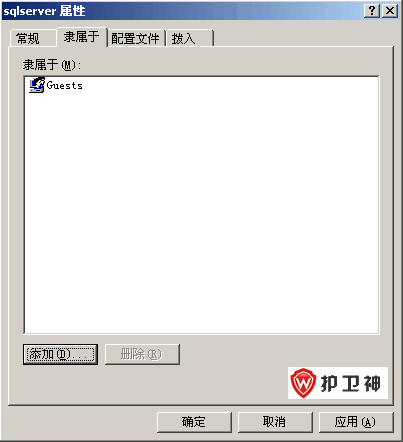The height and width of the screenshot is (442, 403).
Task: Click the 添加(D)... button
Action: tap(60, 354)
